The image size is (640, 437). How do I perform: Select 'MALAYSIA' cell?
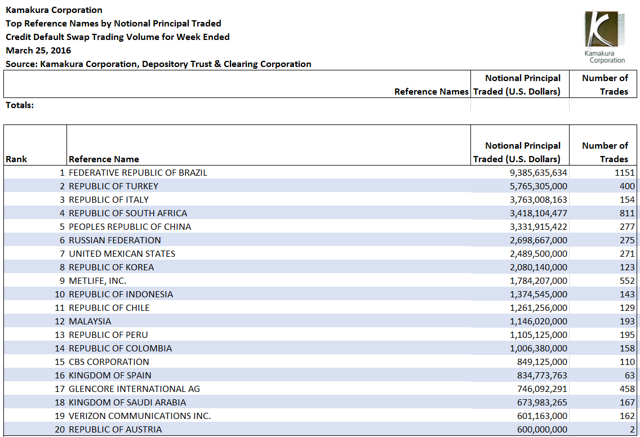pos(90,321)
